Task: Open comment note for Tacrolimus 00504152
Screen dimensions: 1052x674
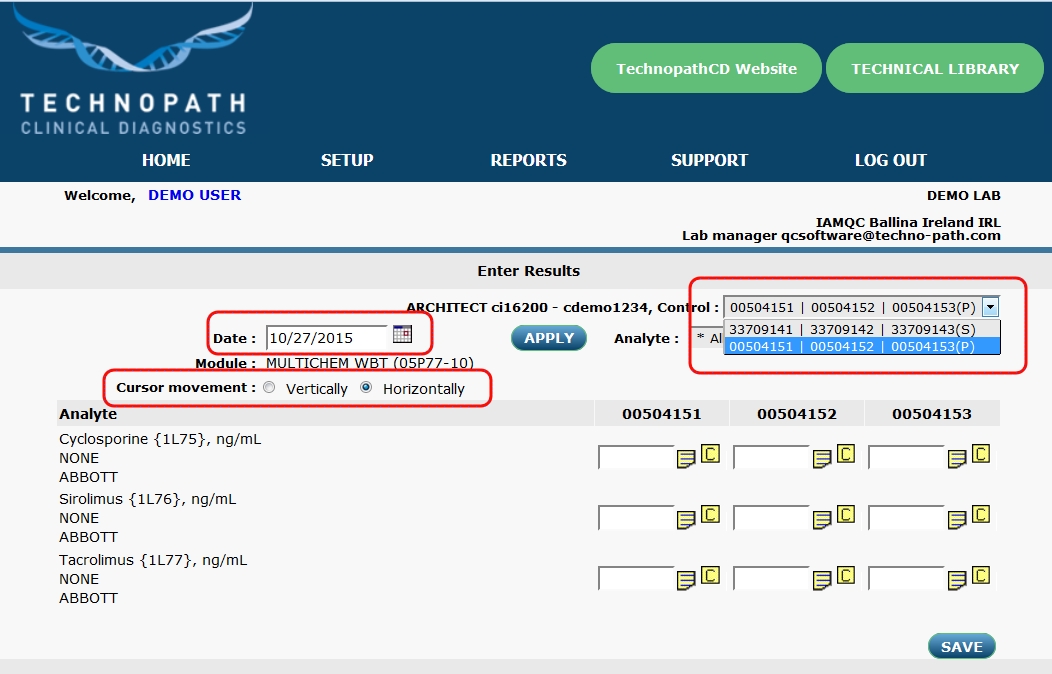Action: point(822,580)
